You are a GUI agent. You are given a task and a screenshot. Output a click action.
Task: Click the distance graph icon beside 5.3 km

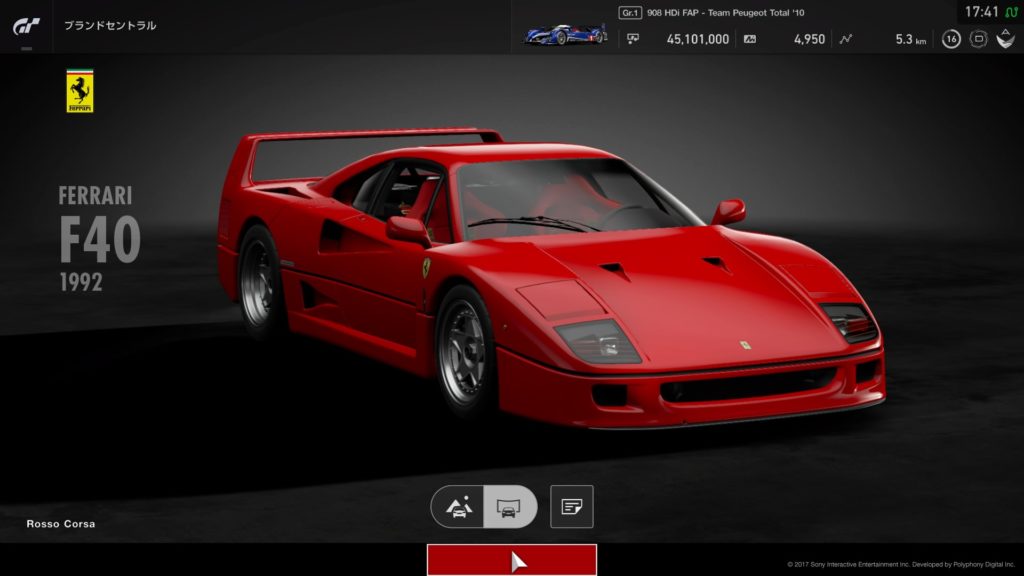(846, 39)
